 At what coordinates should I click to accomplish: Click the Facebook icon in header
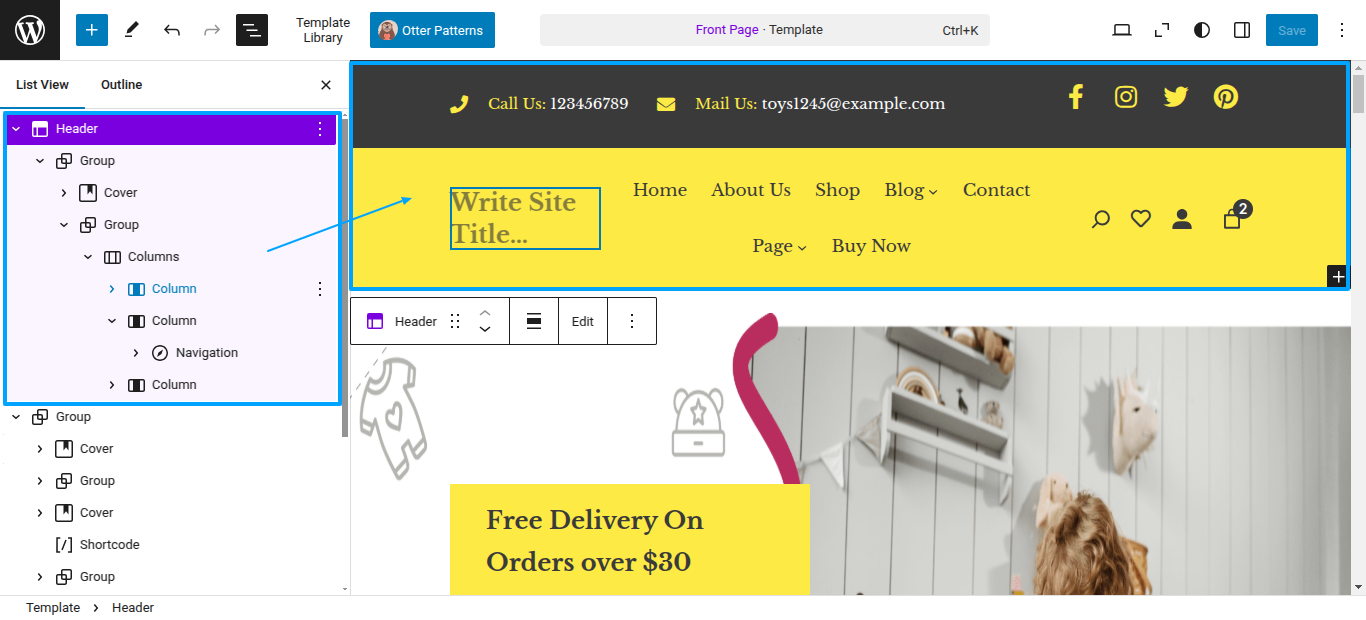pos(1076,97)
